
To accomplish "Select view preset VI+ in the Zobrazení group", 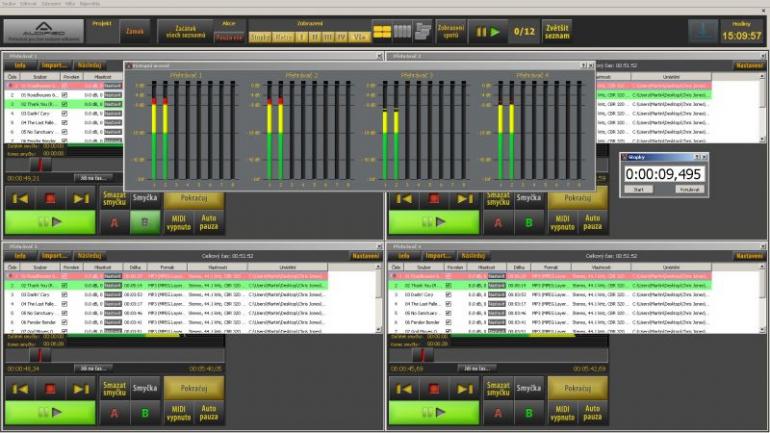I will pyautogui.click(x=359, y=37).
